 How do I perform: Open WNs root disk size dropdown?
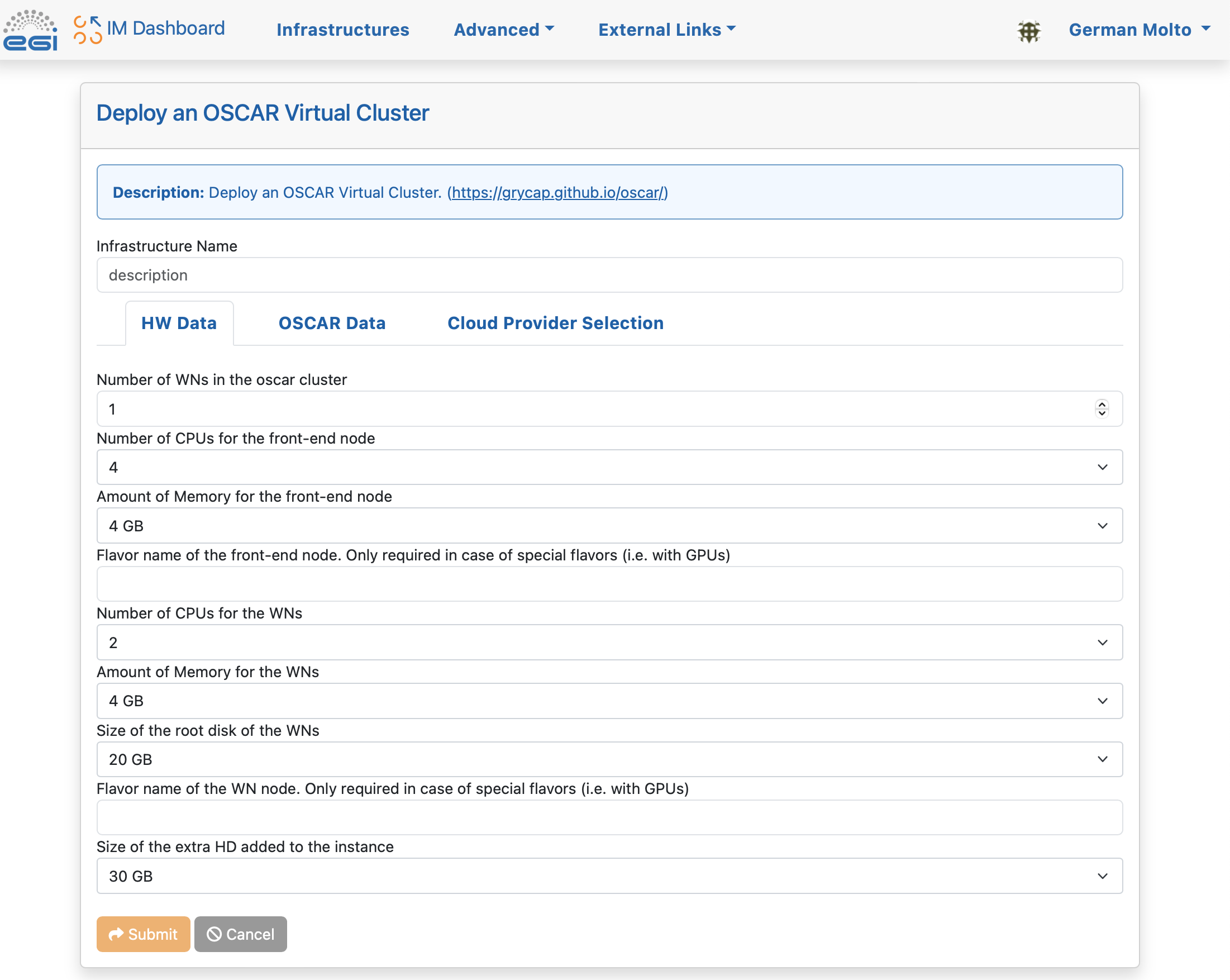click(x=609, y=760)
